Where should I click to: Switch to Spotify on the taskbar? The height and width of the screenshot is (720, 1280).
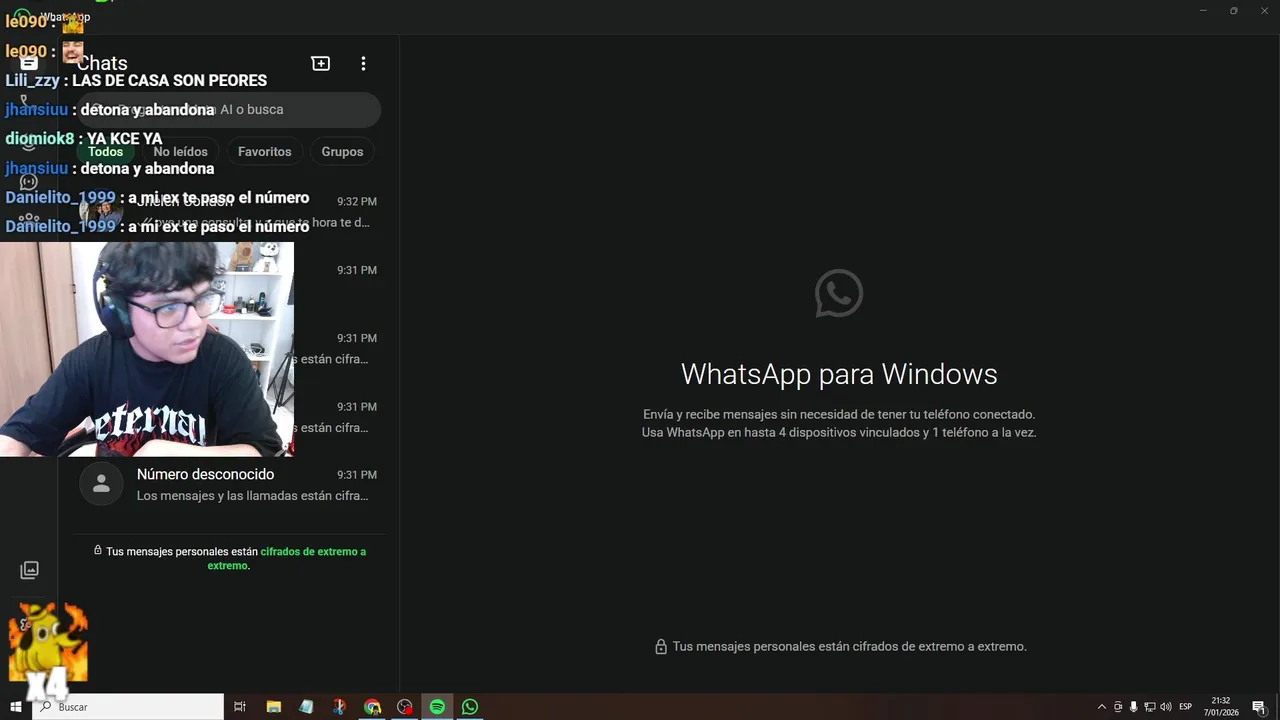(x=437, y=707)
